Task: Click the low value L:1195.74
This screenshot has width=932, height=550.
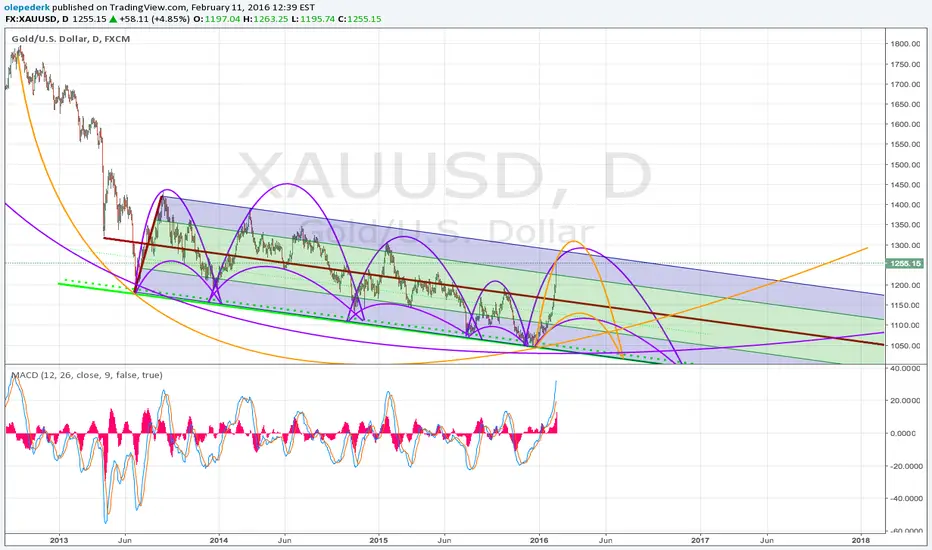Action: click(x=313, y=19)
